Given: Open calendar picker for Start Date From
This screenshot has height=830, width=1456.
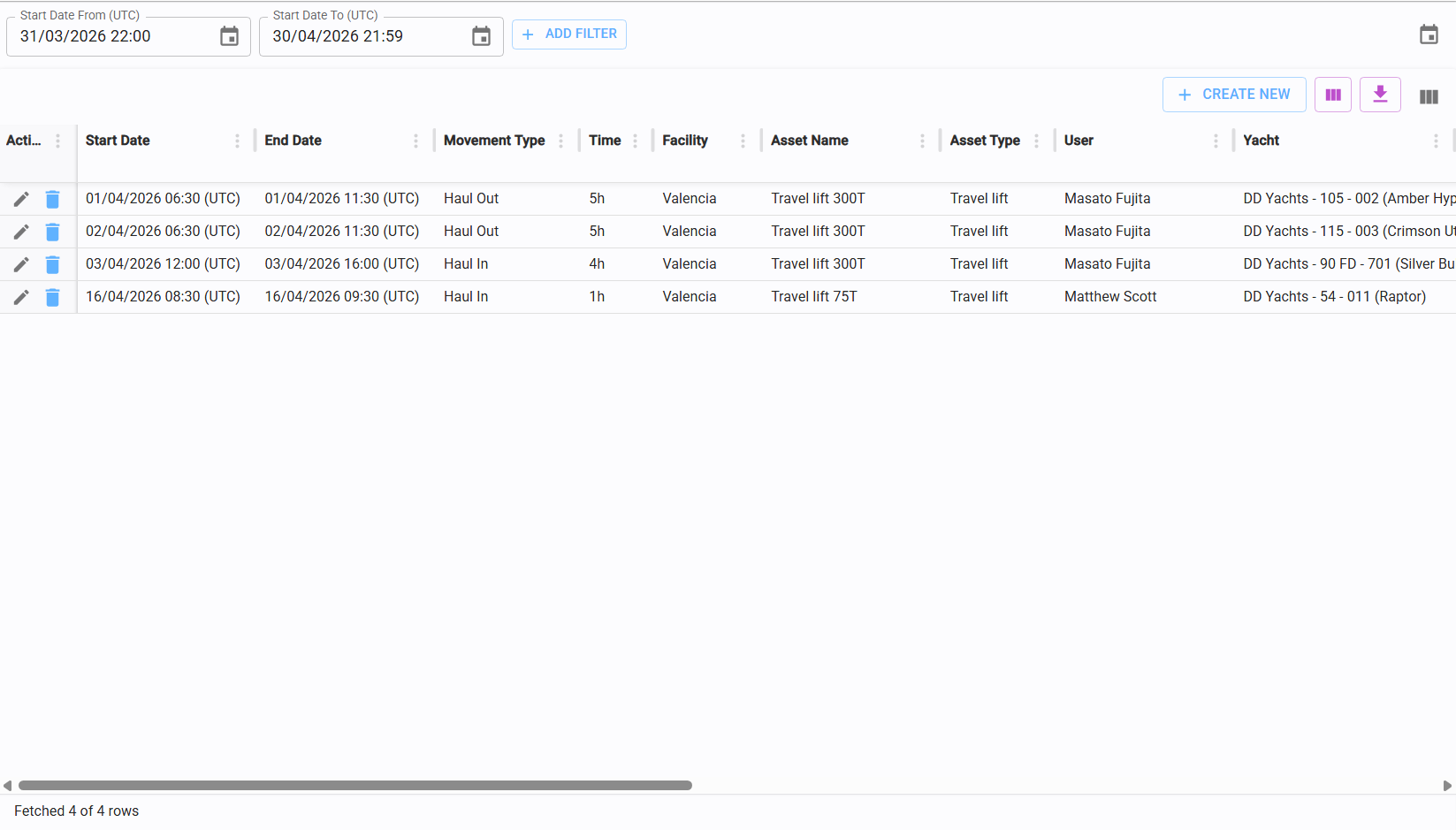Looking at the screenshot, I should tap(229, 36).
